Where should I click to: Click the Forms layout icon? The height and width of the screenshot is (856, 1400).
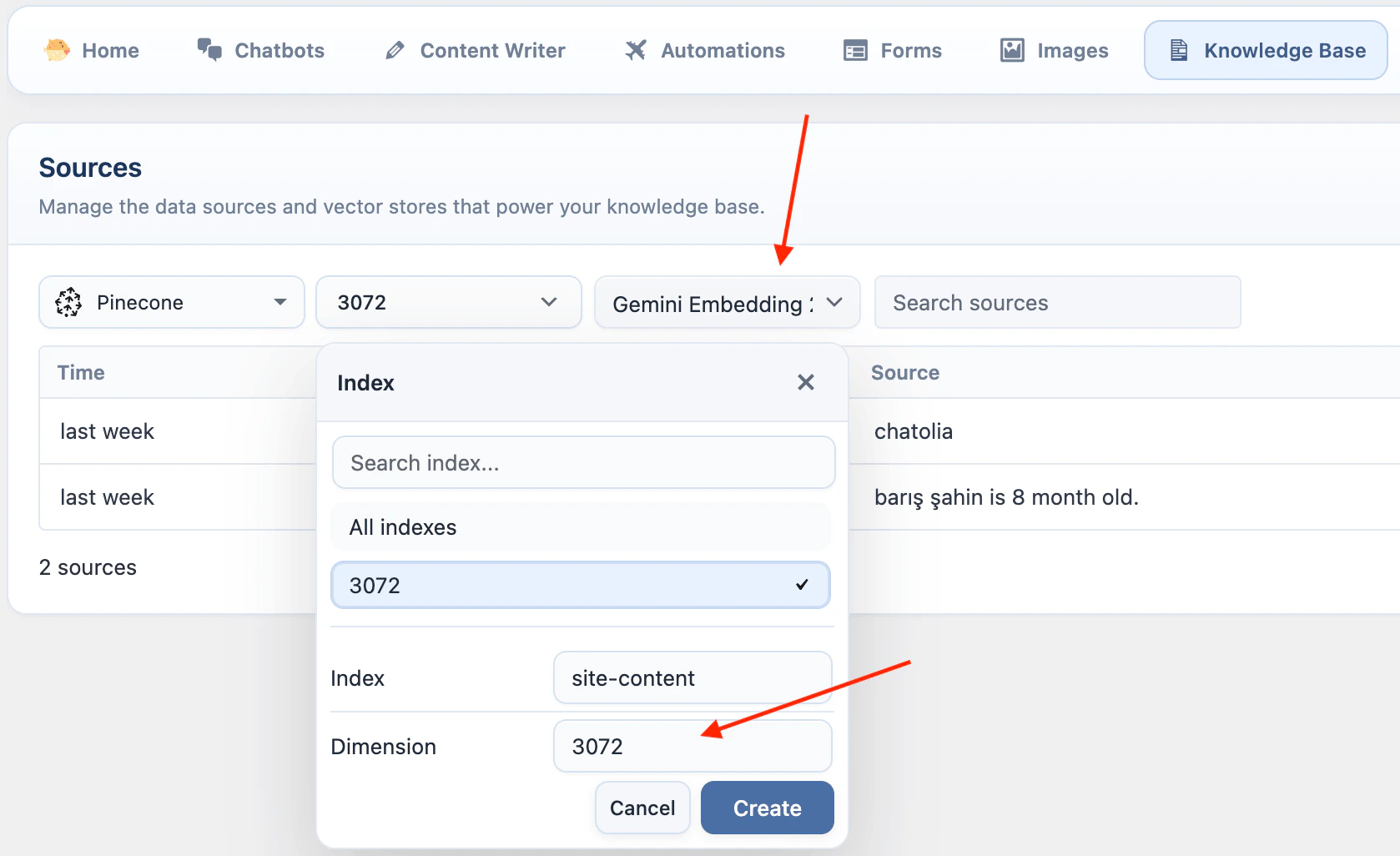(x=855, y=51)
